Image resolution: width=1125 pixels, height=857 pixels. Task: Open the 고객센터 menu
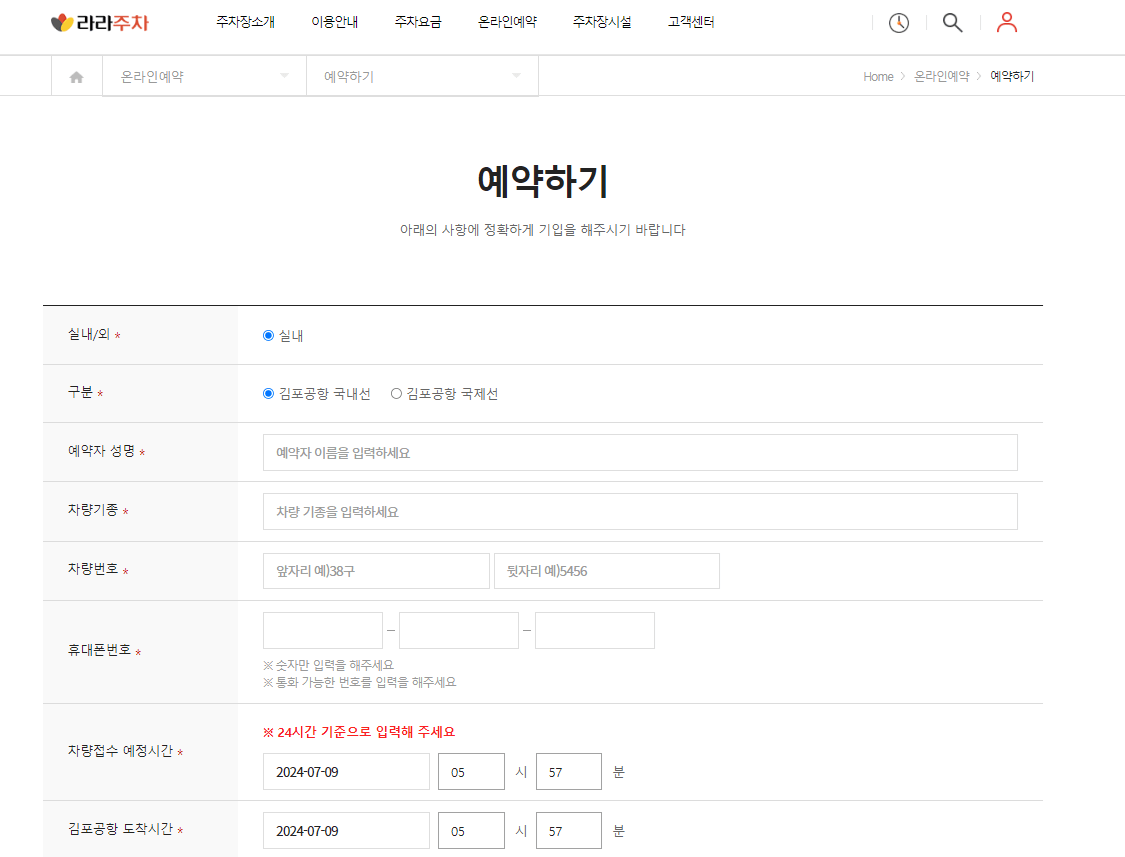point(689,22)
